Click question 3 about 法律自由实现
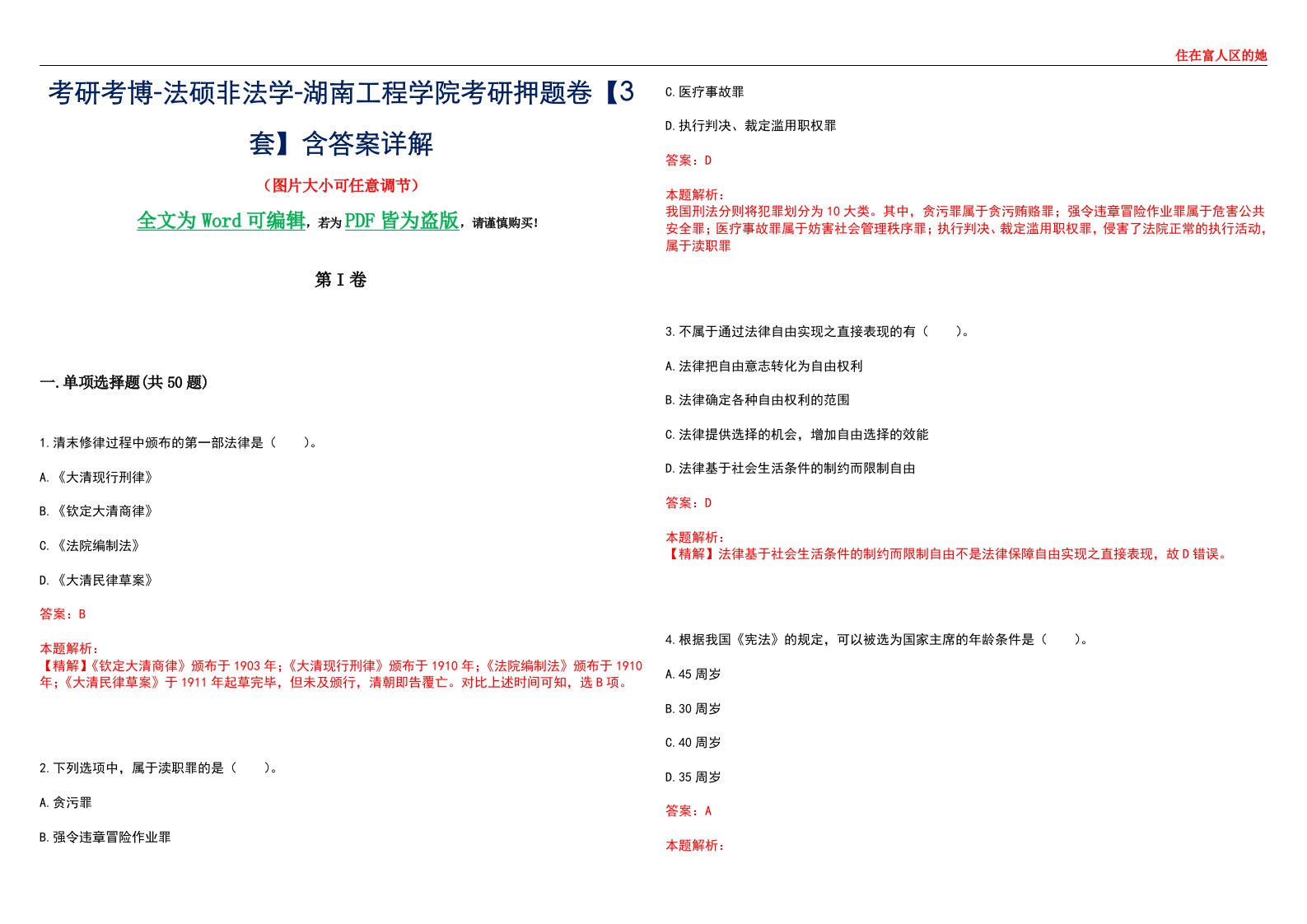This screenshot has height=924, width=1307. (818, 331)
